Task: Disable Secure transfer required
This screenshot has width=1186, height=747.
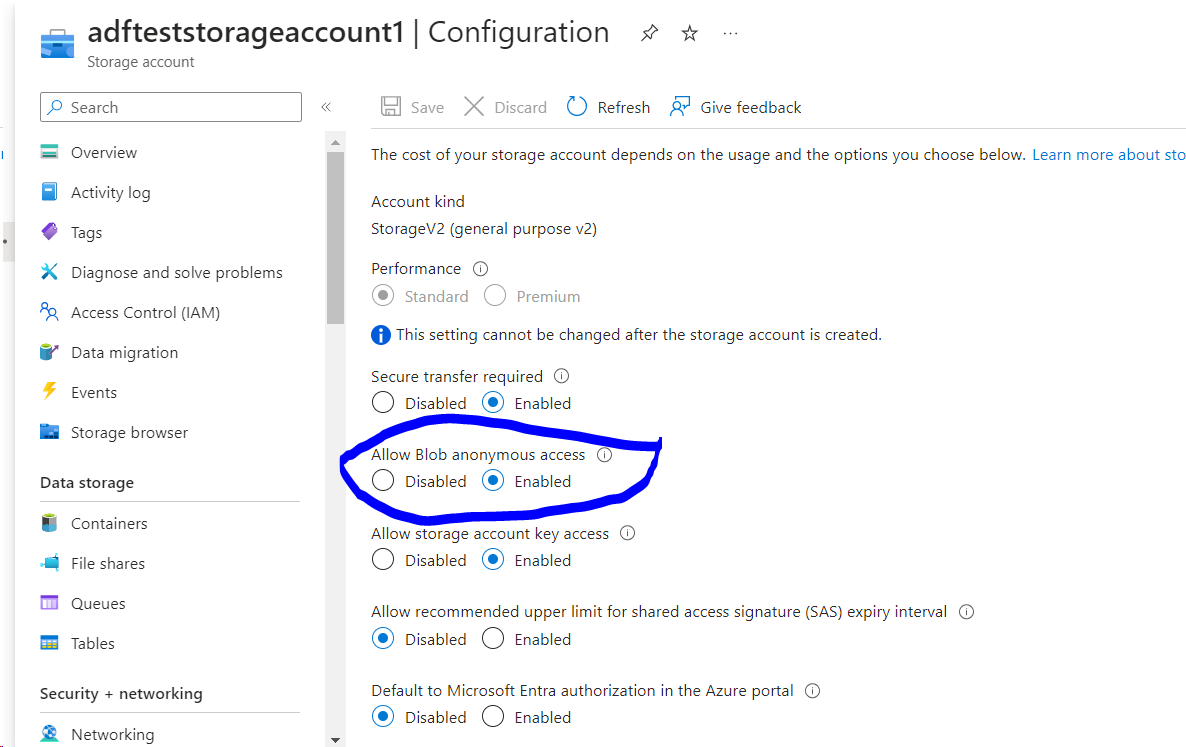Action: tap(383, 403)
